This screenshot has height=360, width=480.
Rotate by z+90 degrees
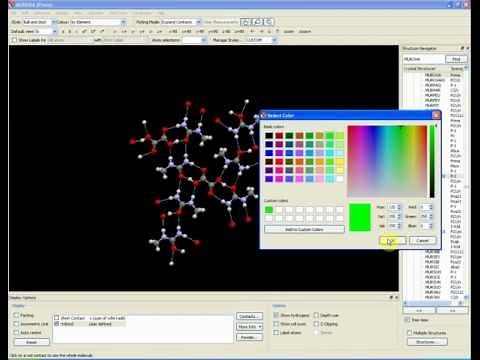pos(239,31)
